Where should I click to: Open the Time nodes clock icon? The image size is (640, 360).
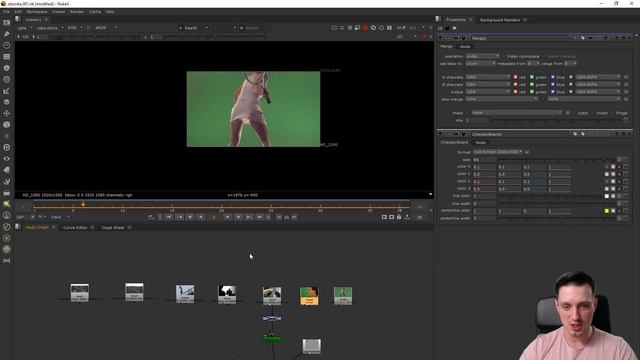pos(7,45)
